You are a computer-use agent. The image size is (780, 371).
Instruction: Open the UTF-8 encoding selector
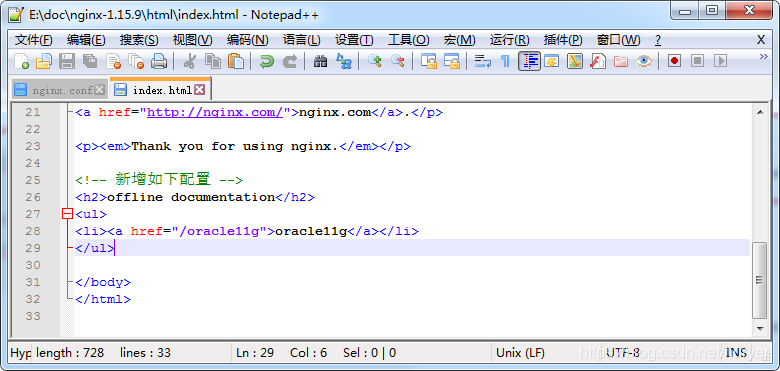(x=623, y=353)
